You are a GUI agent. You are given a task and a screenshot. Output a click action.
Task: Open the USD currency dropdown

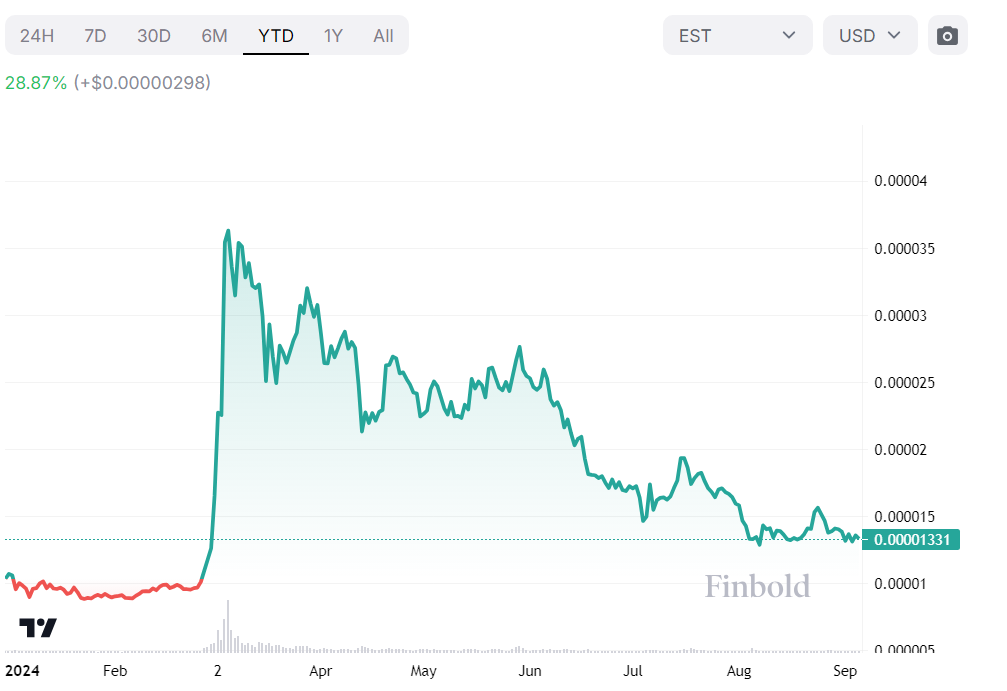pyautogui.click(x=870, y=35)
